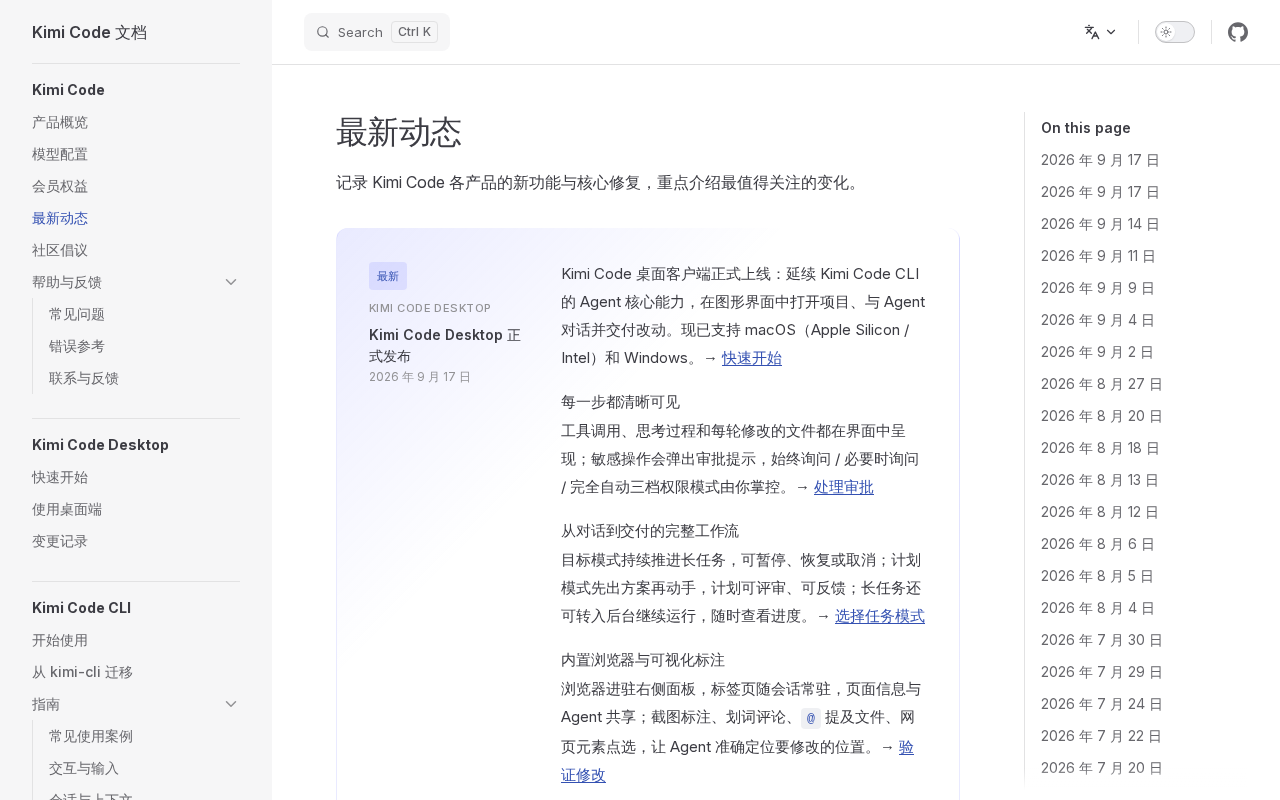Click the Search box
1280x800 pixels.
point(377,32)
